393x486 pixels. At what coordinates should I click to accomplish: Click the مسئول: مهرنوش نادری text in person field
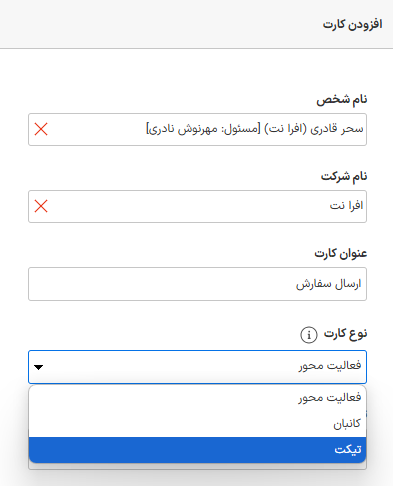204,129
